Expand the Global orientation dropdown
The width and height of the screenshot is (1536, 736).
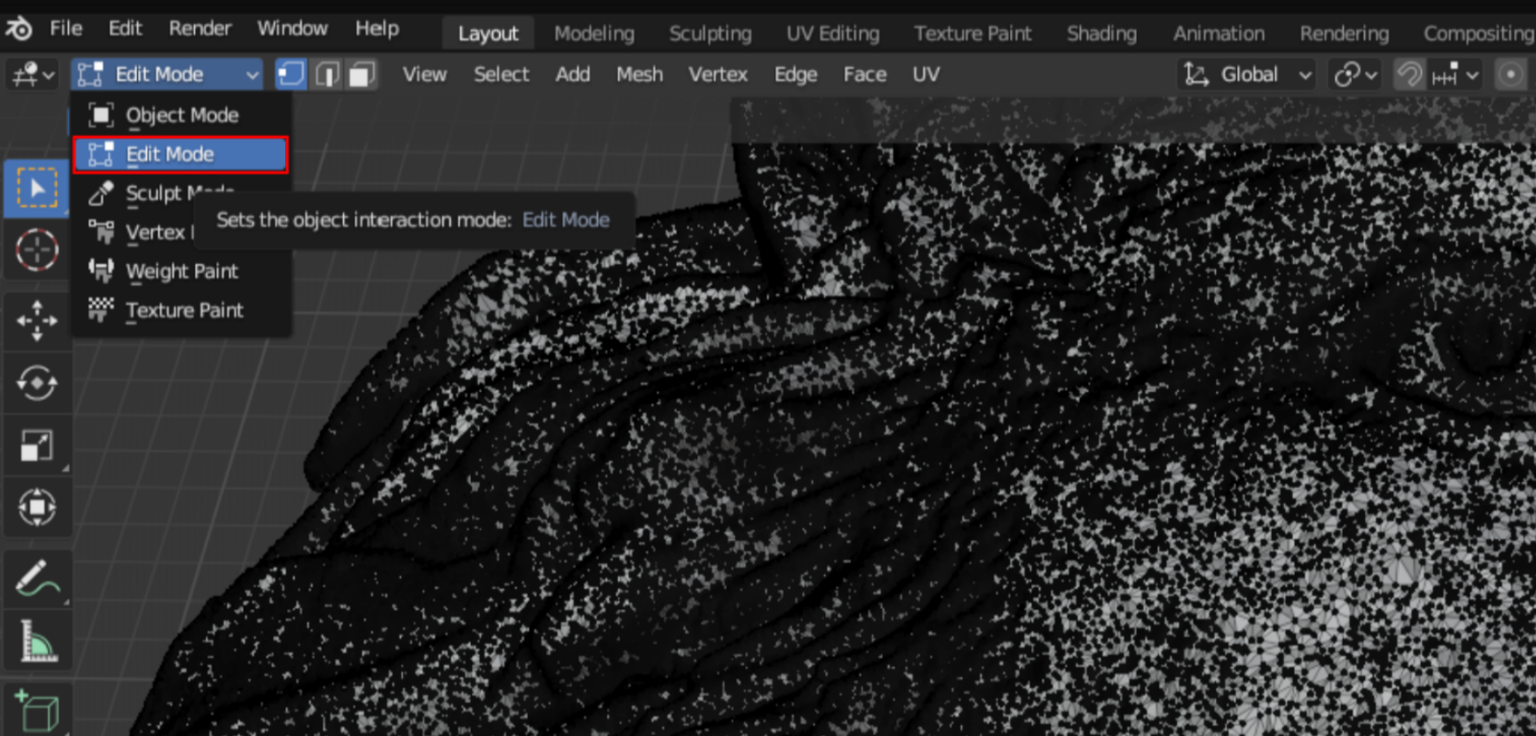[x=1247, y=74]
